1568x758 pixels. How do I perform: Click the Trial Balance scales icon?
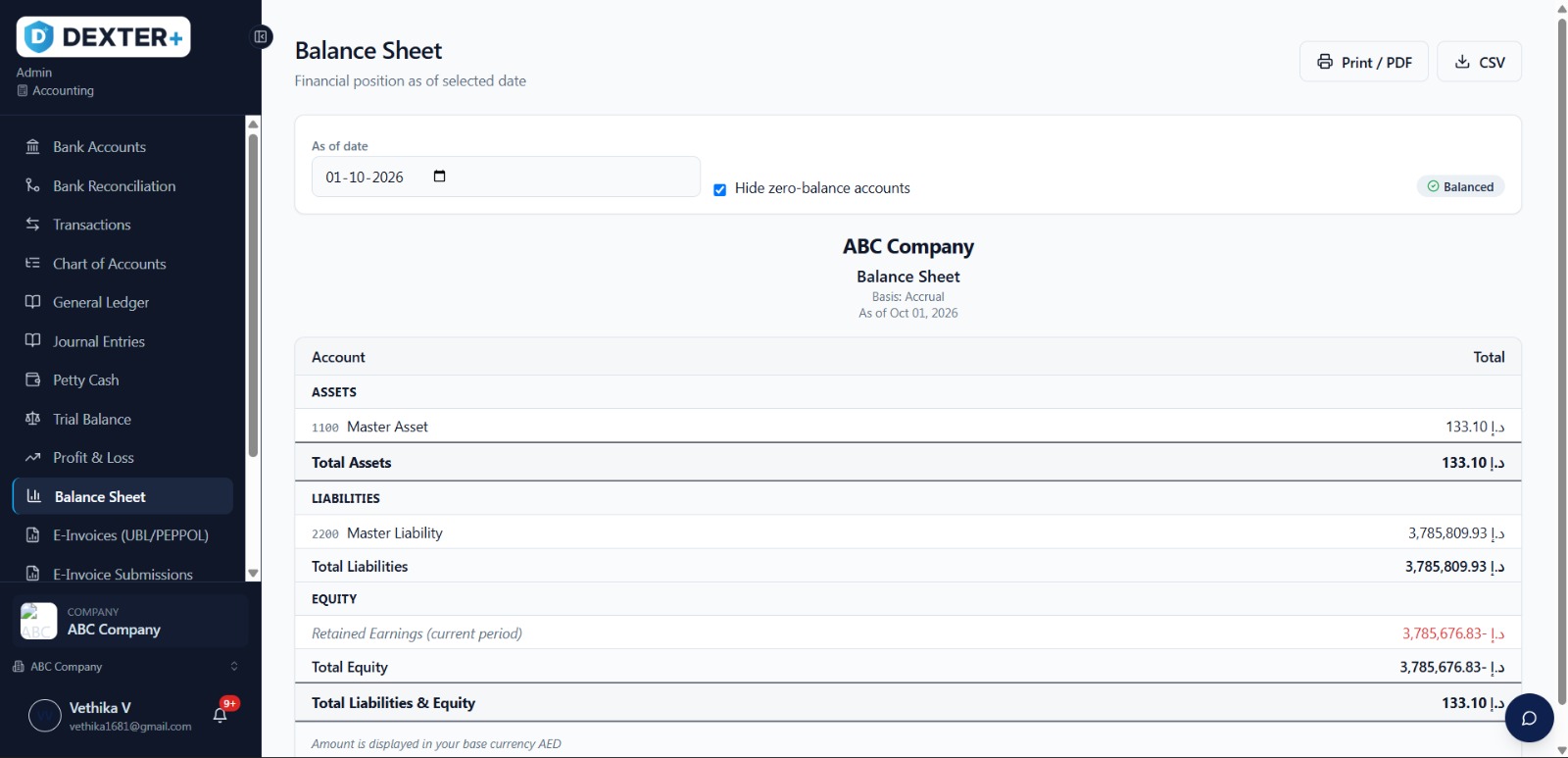[x=33, y=419]
